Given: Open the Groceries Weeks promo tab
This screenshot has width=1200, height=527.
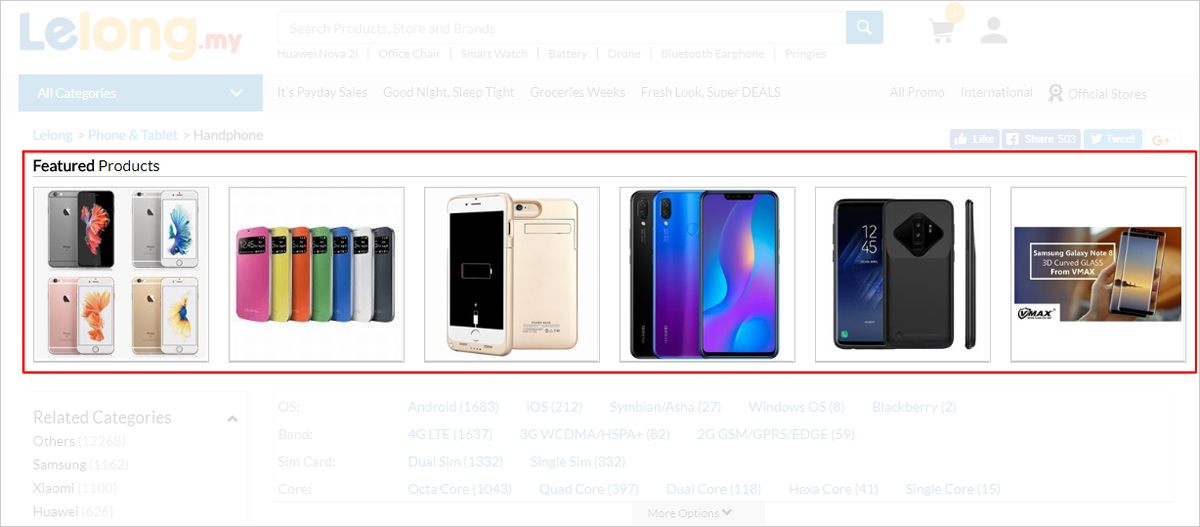Looking at the screenshot, I should pos(577,92).
